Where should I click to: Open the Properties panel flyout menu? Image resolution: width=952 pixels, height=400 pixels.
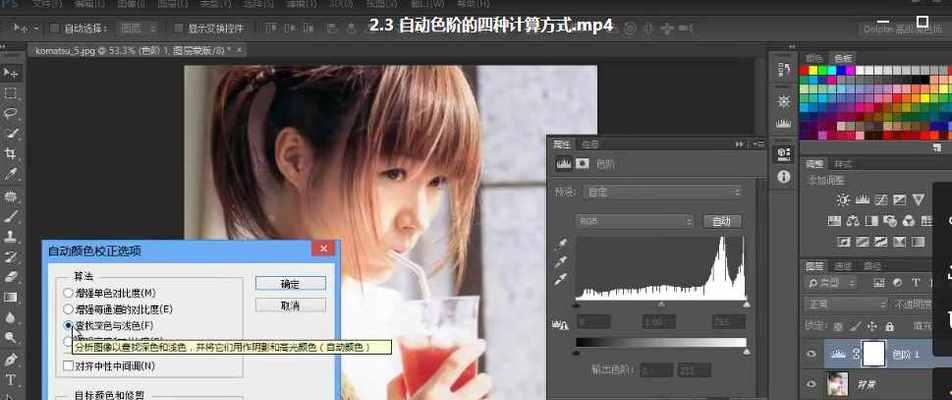(x=759, y=144)
